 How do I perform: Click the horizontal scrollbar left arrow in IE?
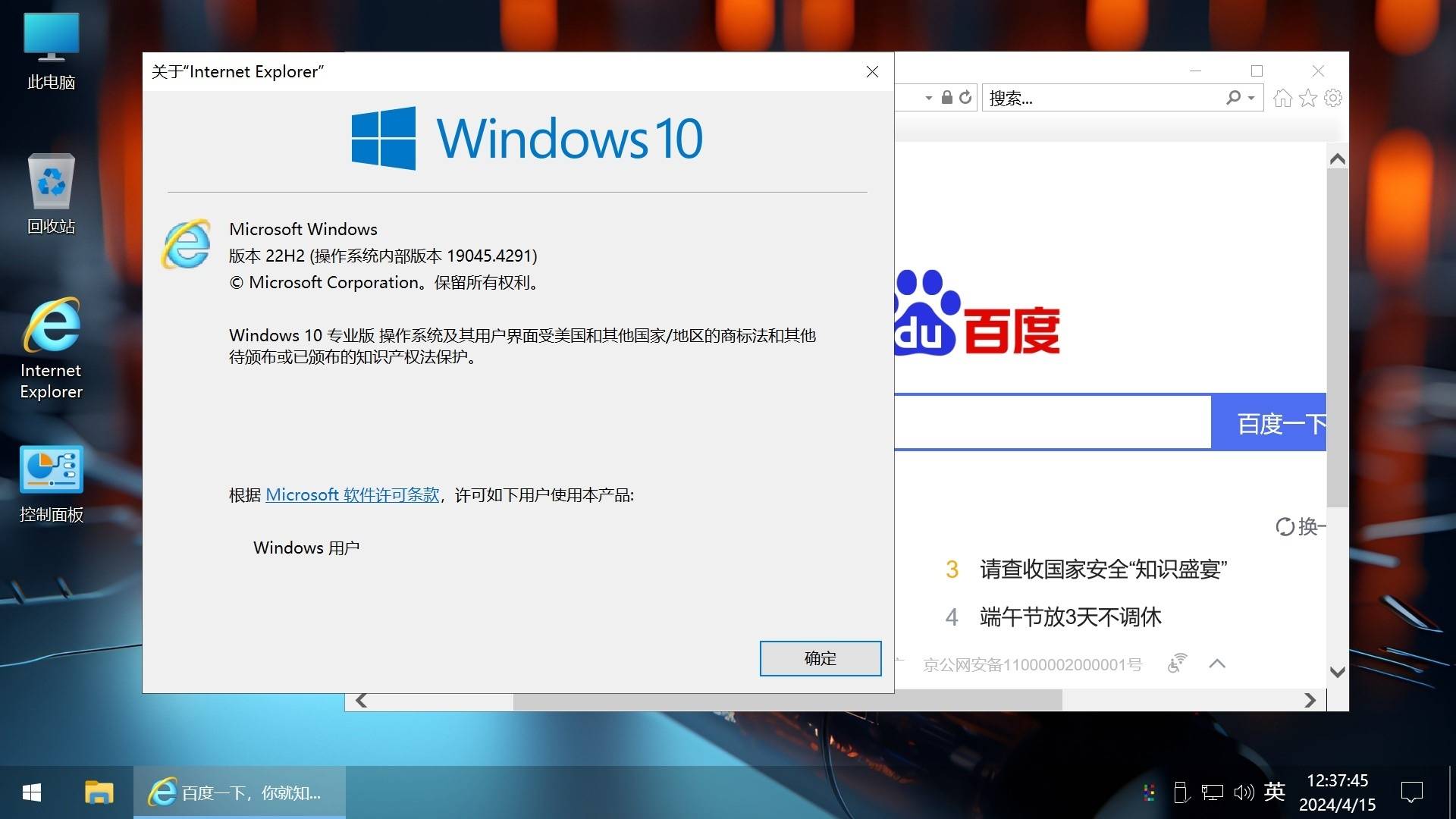pyautogui.click(x=362, y=700)
